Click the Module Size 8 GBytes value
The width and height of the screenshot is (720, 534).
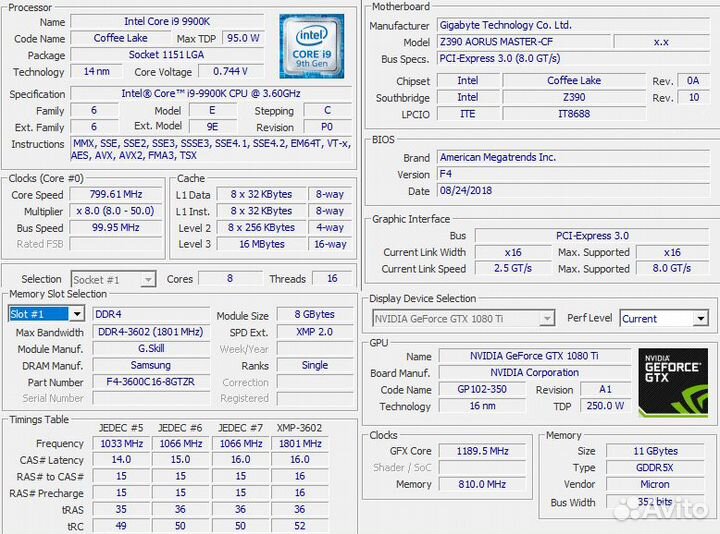315,314
